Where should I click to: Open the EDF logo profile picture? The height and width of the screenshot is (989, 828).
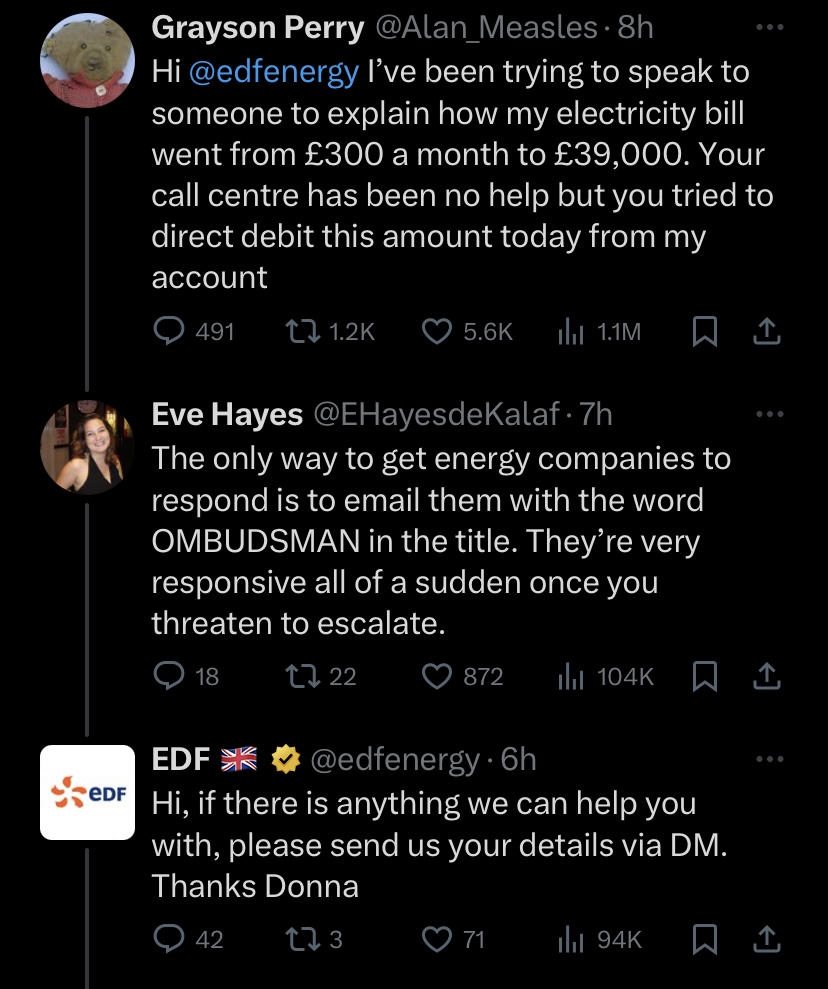pyautogui.click(x=87, y=792)
